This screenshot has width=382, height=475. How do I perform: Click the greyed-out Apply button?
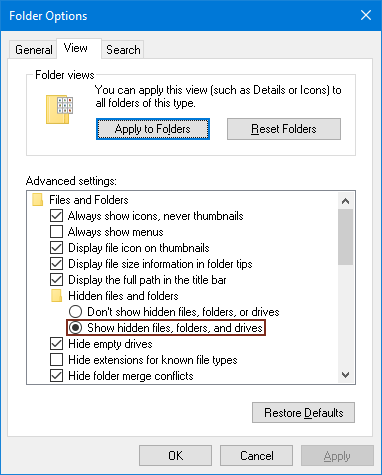337,456
